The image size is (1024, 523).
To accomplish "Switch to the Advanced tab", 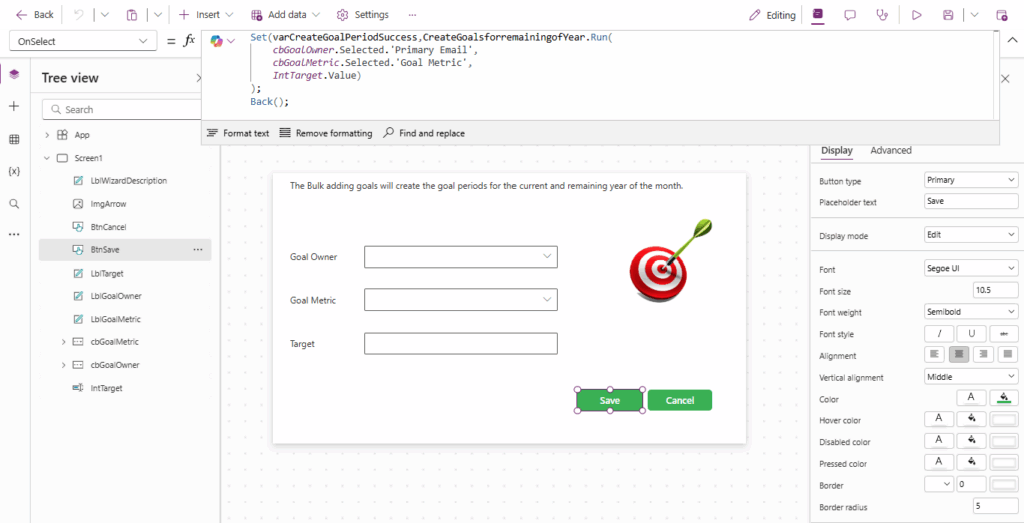I will tap(890, 151).
